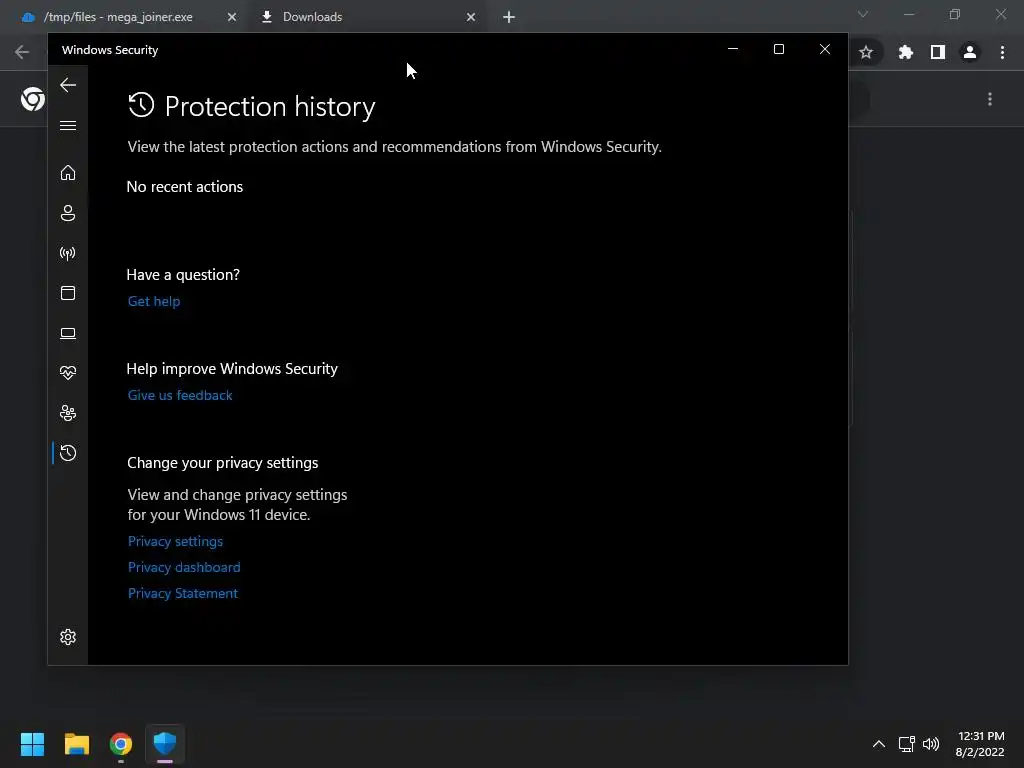Toggle Chrome side panel icon

[x=938, y=52]
